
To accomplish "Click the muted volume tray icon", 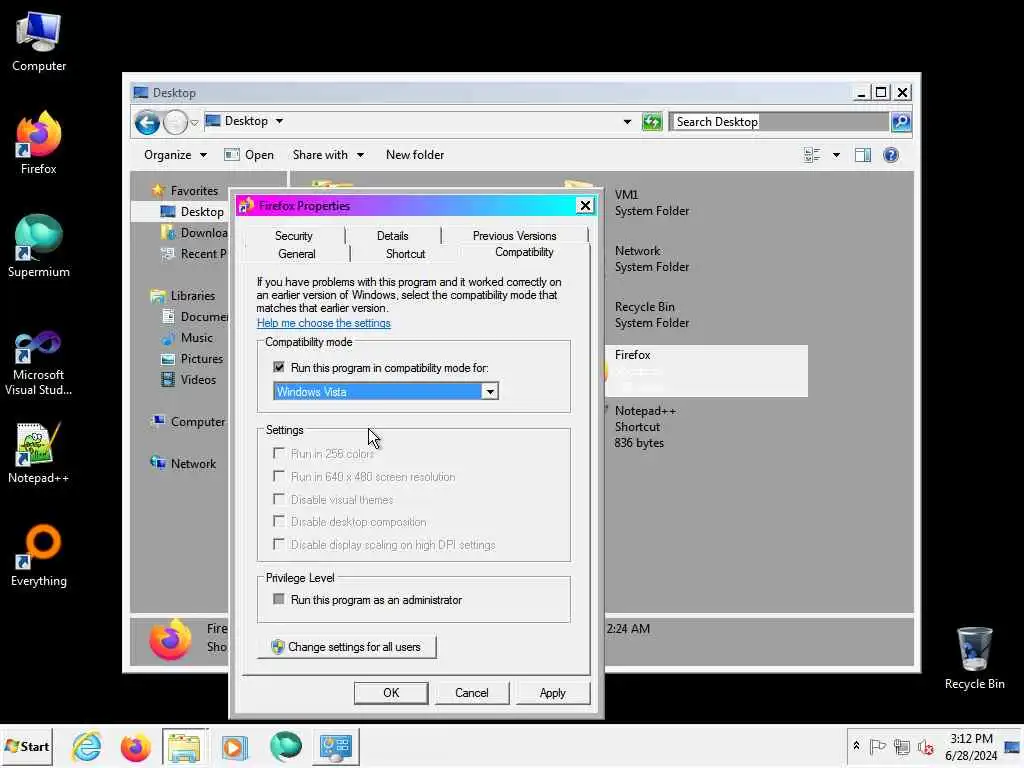I will click(925, 746).
